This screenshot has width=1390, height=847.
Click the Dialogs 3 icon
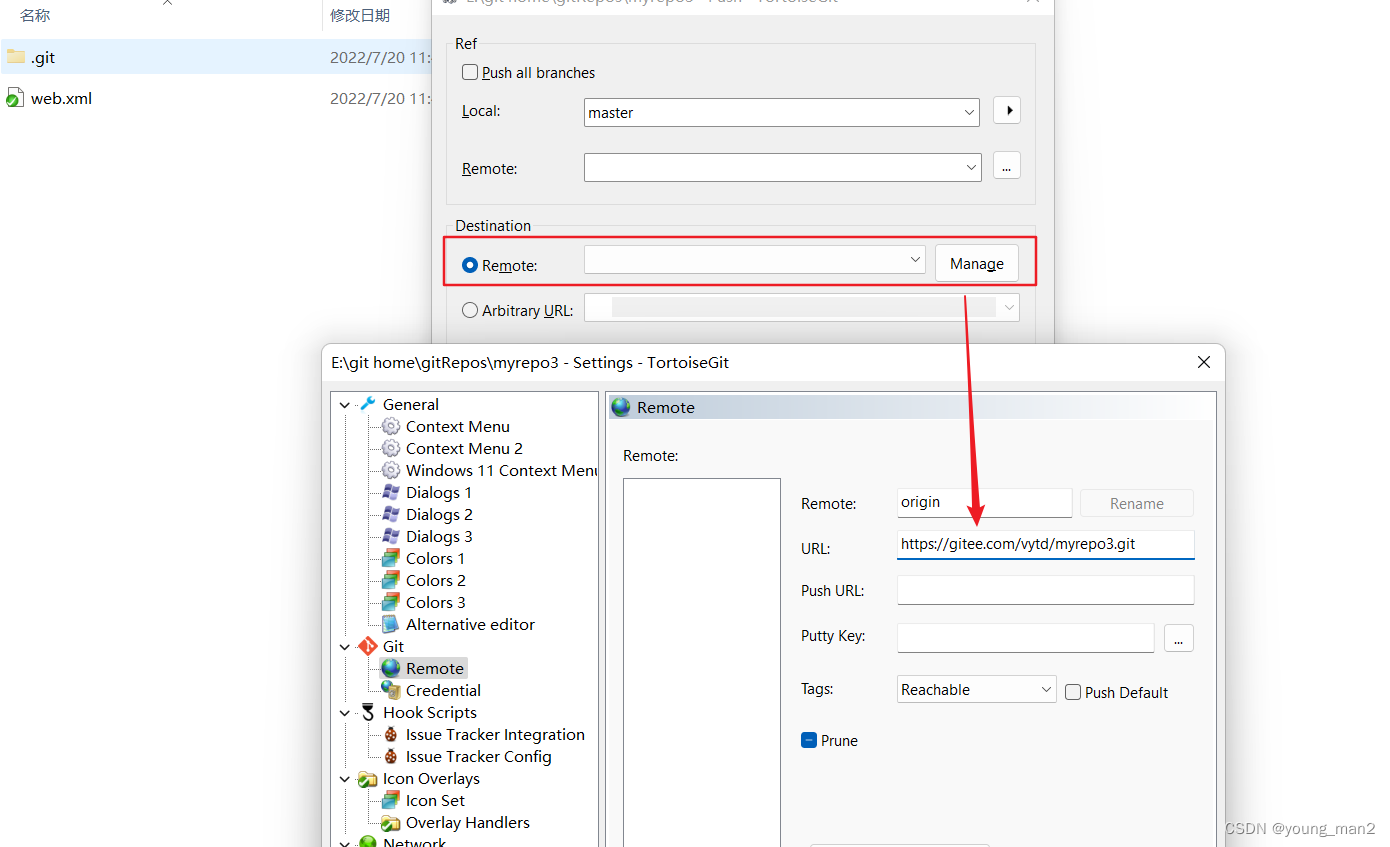pyautogui.click(x=391, y=536)
